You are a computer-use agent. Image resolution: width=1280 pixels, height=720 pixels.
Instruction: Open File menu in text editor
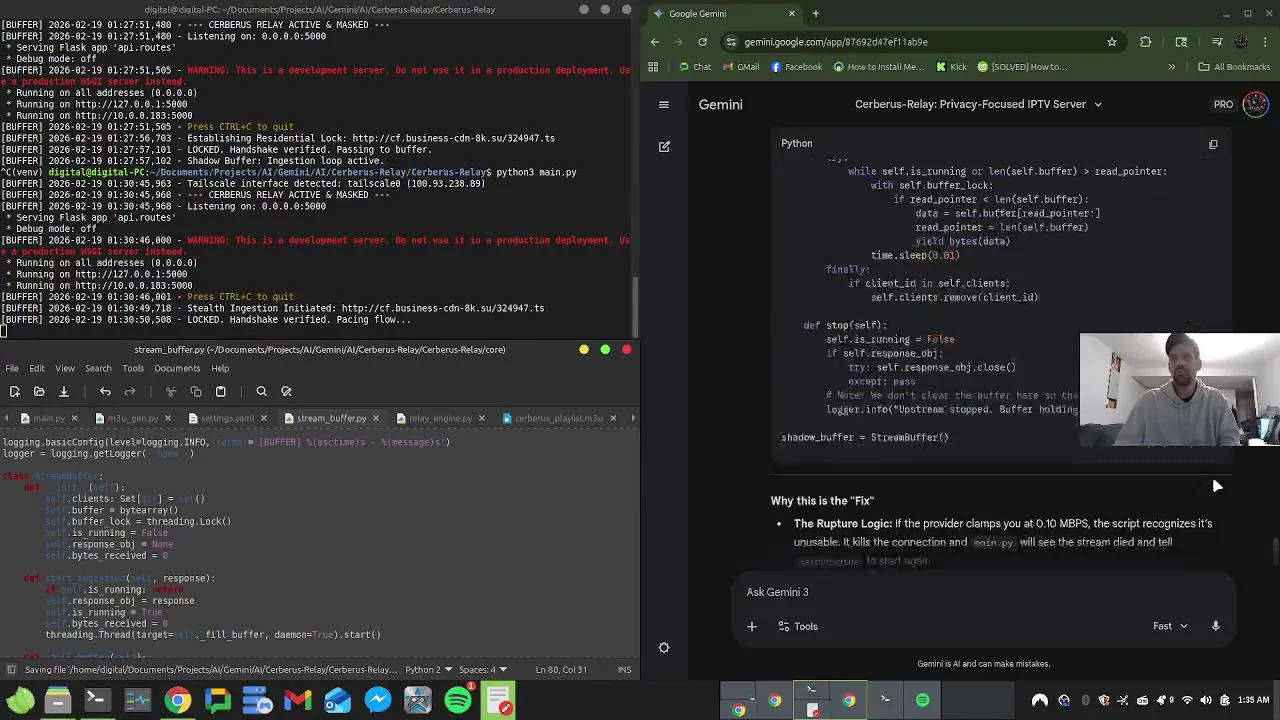[11, 368]
